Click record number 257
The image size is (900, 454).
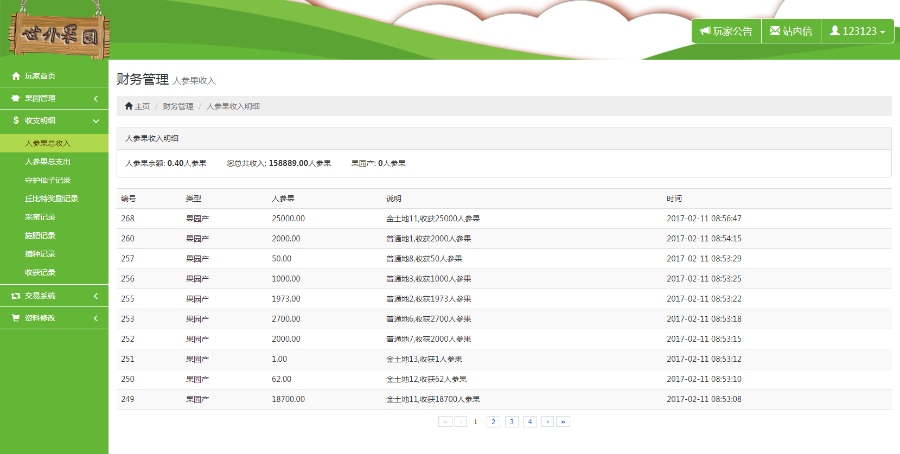click(x=127, y=258)
